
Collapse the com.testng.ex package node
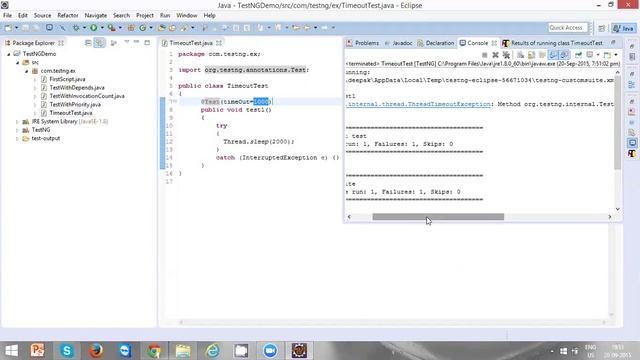[27, 71]
